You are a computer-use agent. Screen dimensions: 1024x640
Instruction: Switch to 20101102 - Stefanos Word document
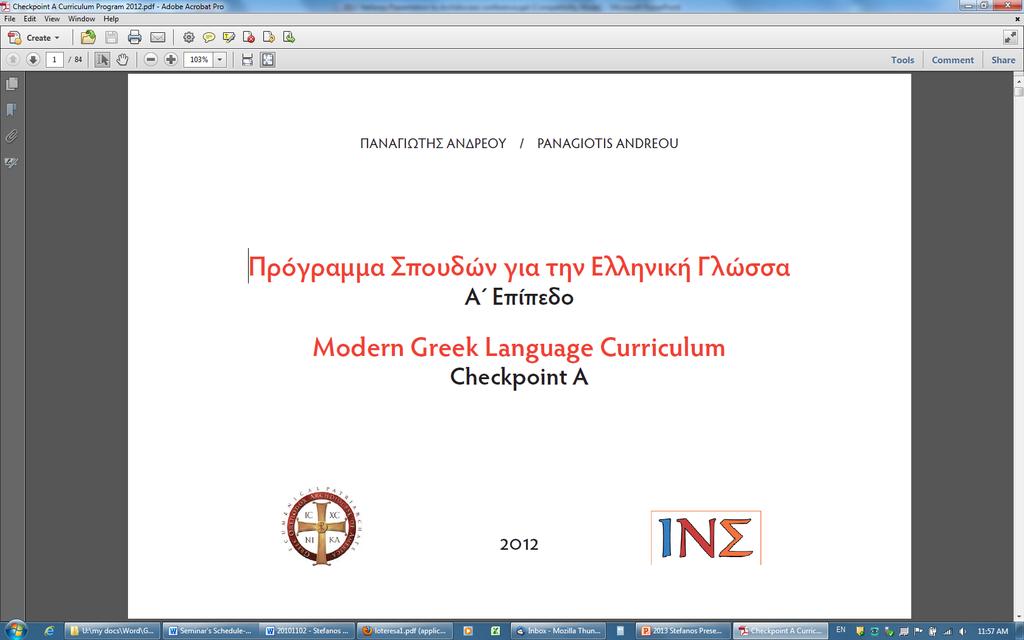tap(308, 631)
